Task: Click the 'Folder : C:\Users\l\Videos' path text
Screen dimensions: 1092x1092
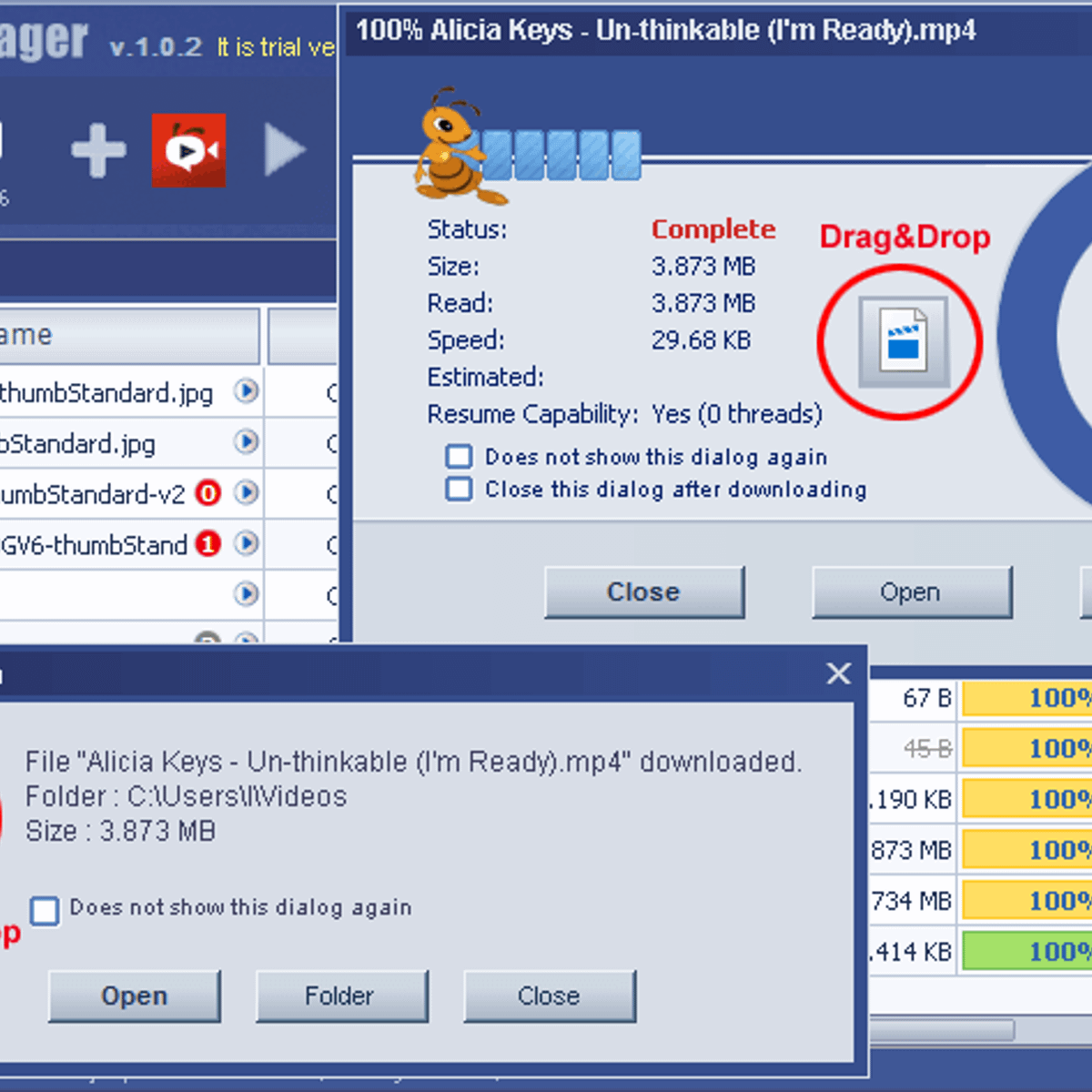Action: (x=187, y=797)
